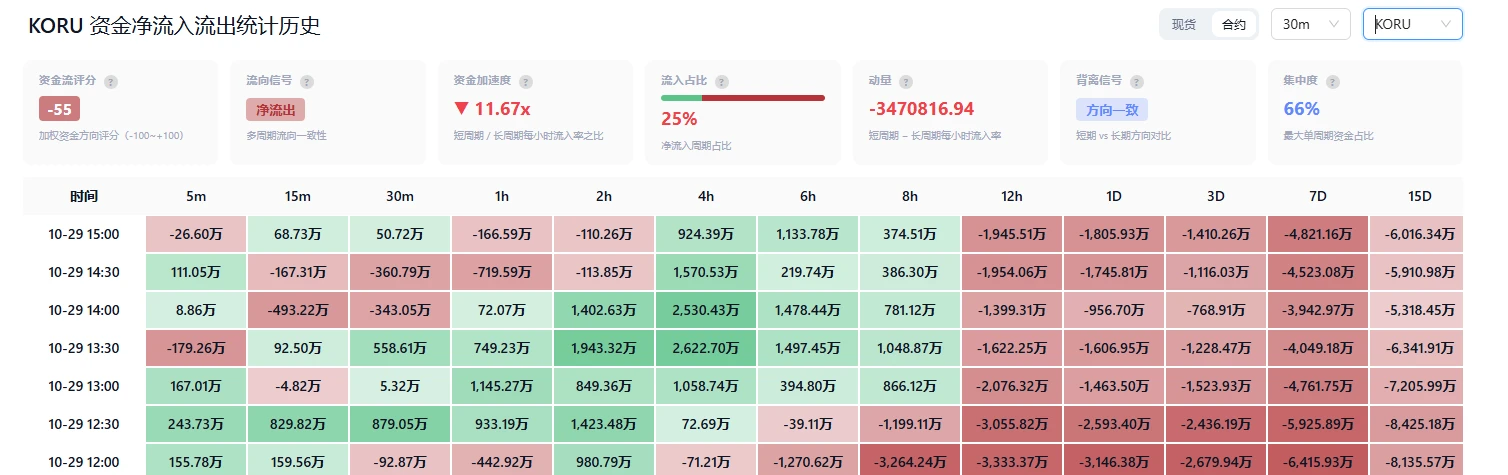
Task: Click help icon beside 流向信号
Action: [x=307, y=82]
